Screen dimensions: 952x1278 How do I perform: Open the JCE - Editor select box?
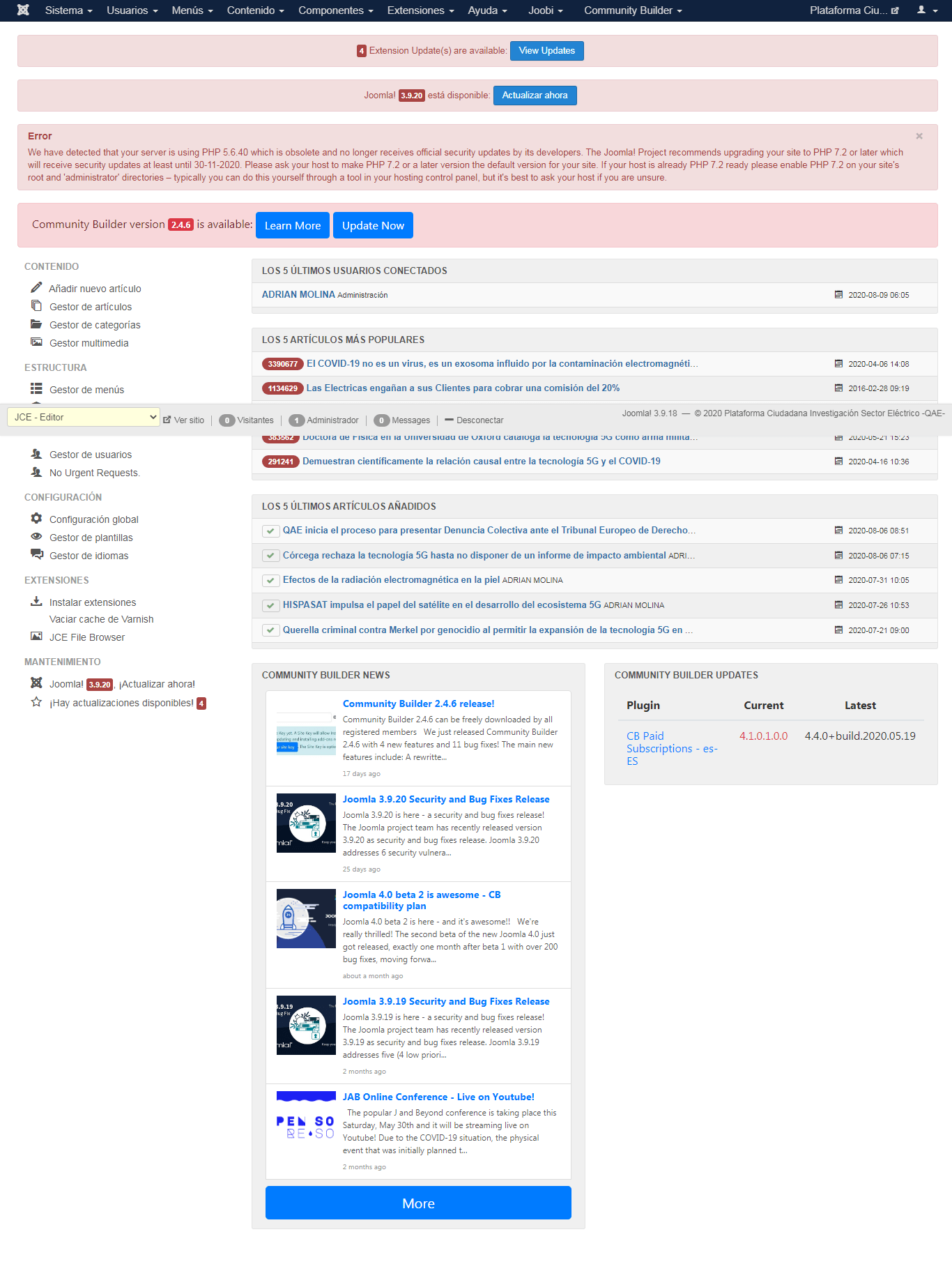pos(84,417)
